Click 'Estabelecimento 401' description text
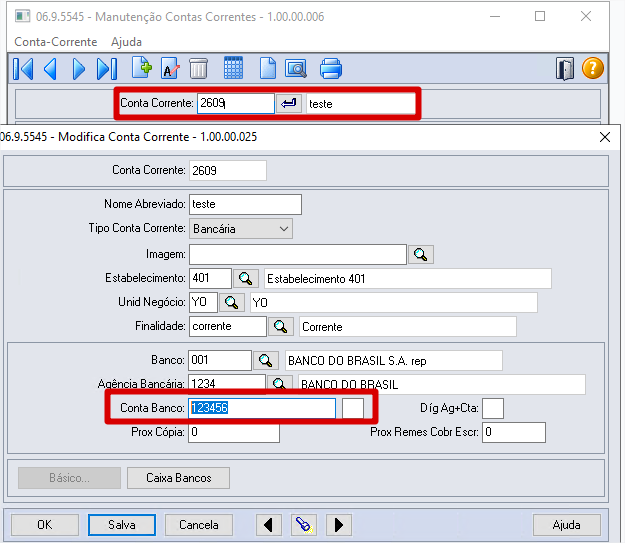Image resolution: width=625 pixels, height=543 pixels. click(x=316, y=279)
